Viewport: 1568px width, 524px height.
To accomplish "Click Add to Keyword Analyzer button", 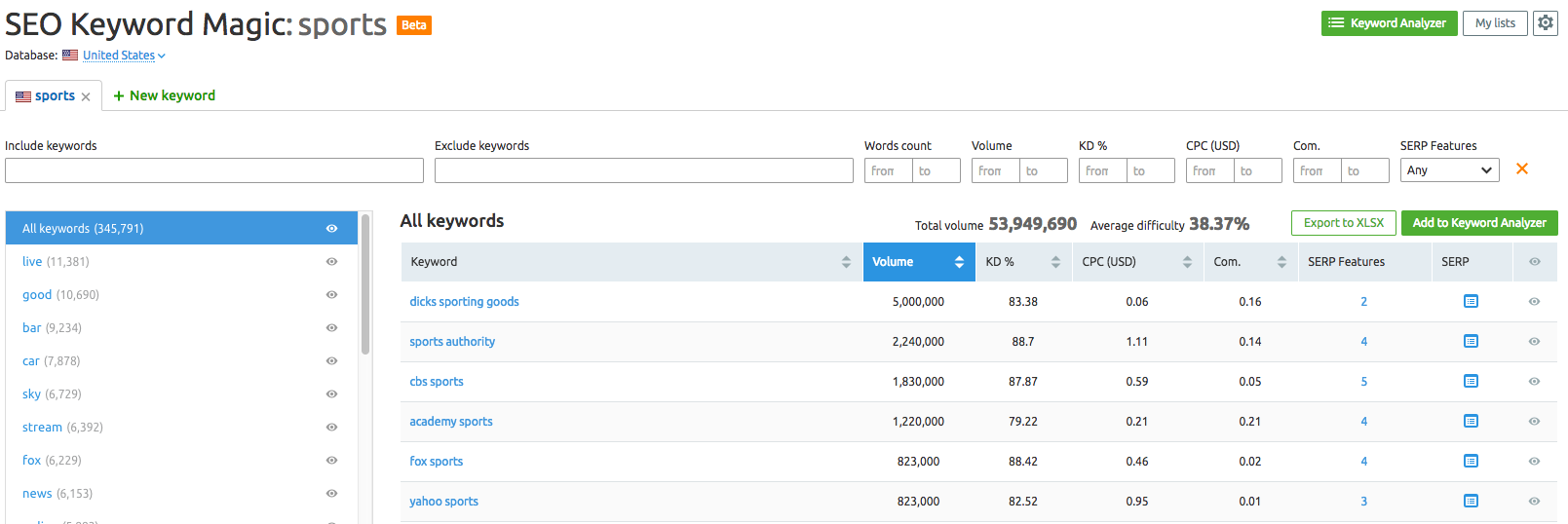I will click(1478, 223).
